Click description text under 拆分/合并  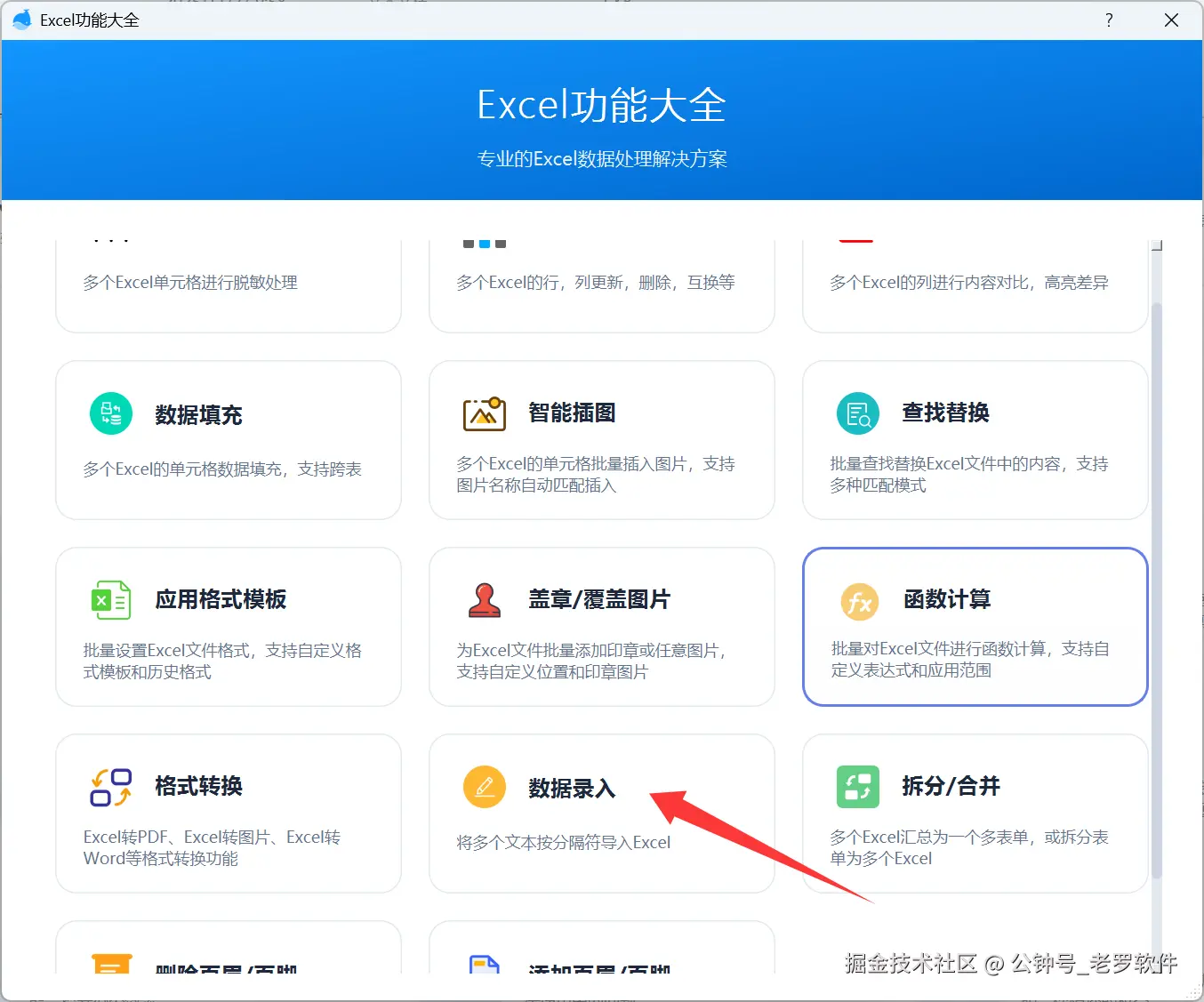point(969,848)
